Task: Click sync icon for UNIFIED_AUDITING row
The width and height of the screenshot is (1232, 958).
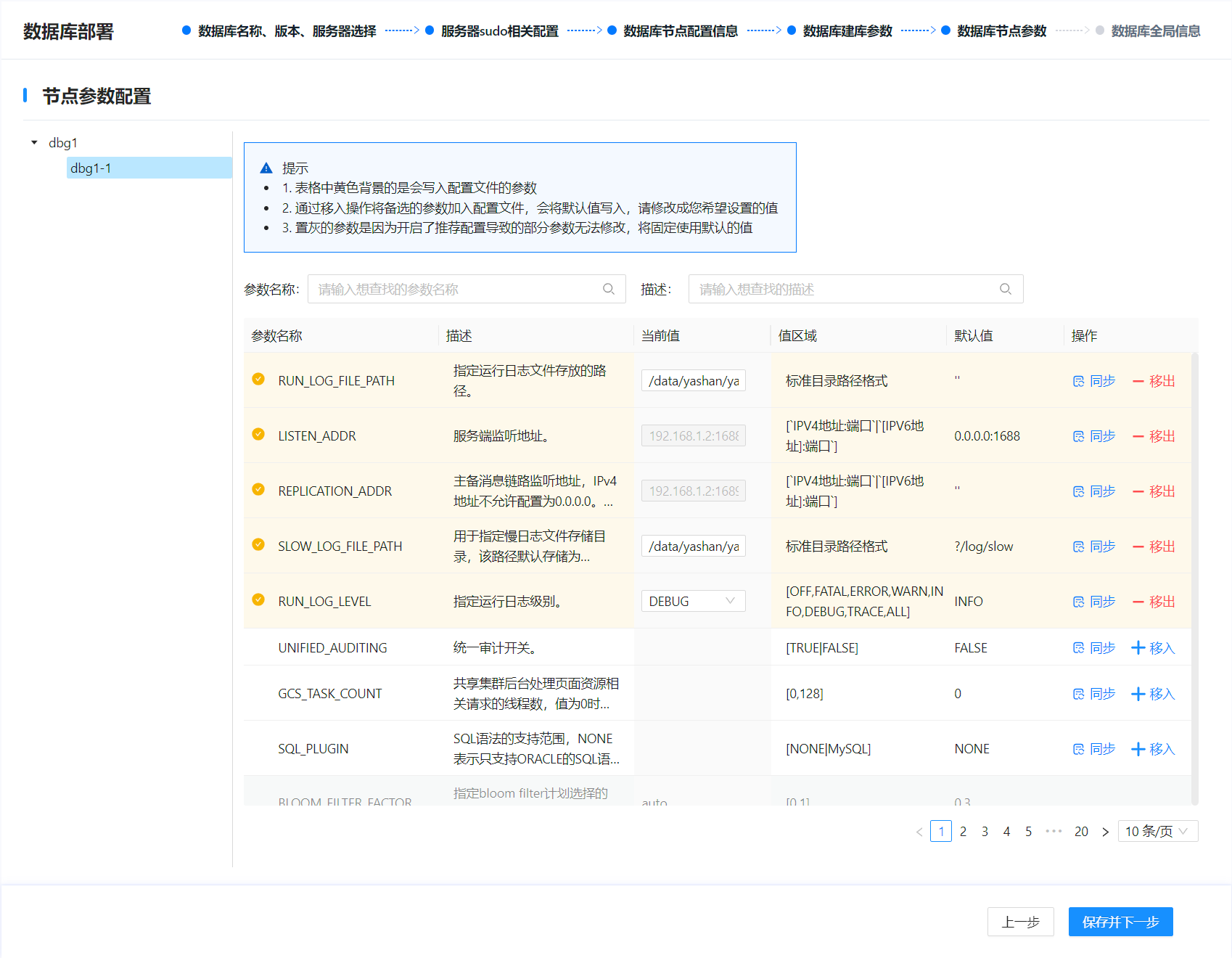Action: coord(1078,648)
